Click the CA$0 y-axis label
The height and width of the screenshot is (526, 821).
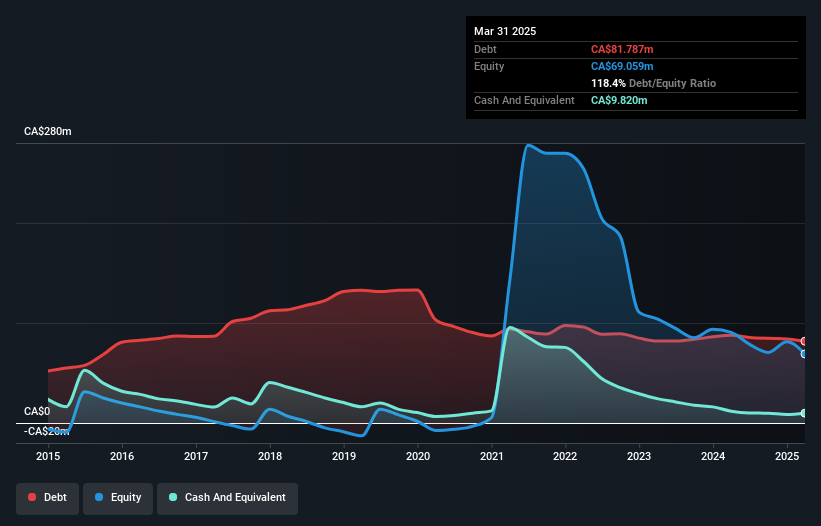37,411
